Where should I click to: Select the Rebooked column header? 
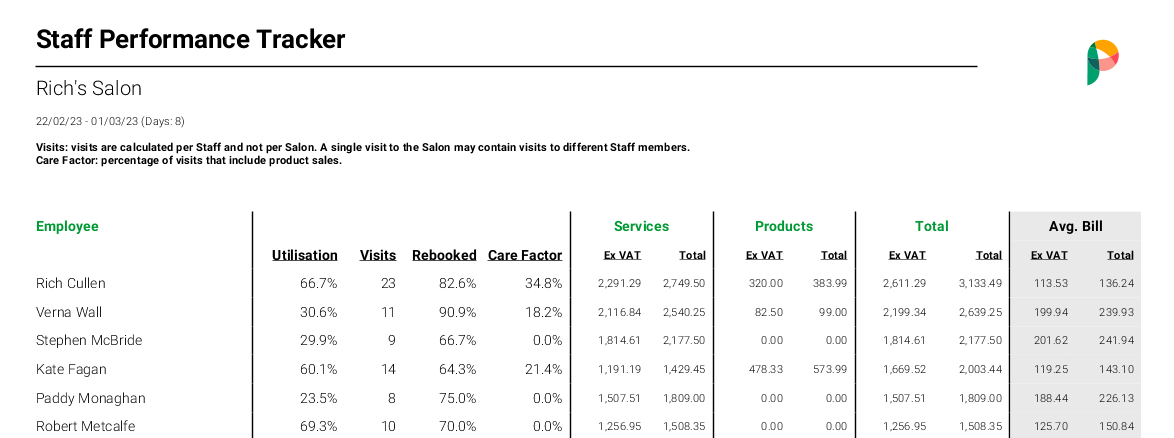(x=444, y=255)
